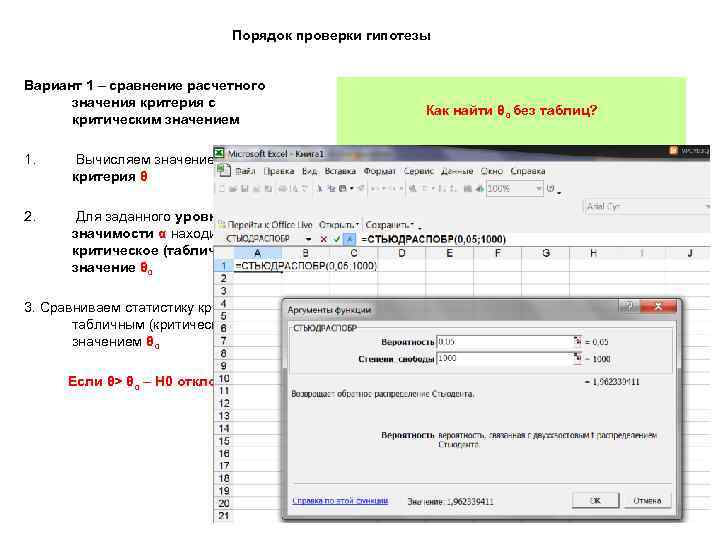Click the function name СТЬЮДРАСПОБР in dialog
Screen dimensions: 720x540
[x=325, y=328]
